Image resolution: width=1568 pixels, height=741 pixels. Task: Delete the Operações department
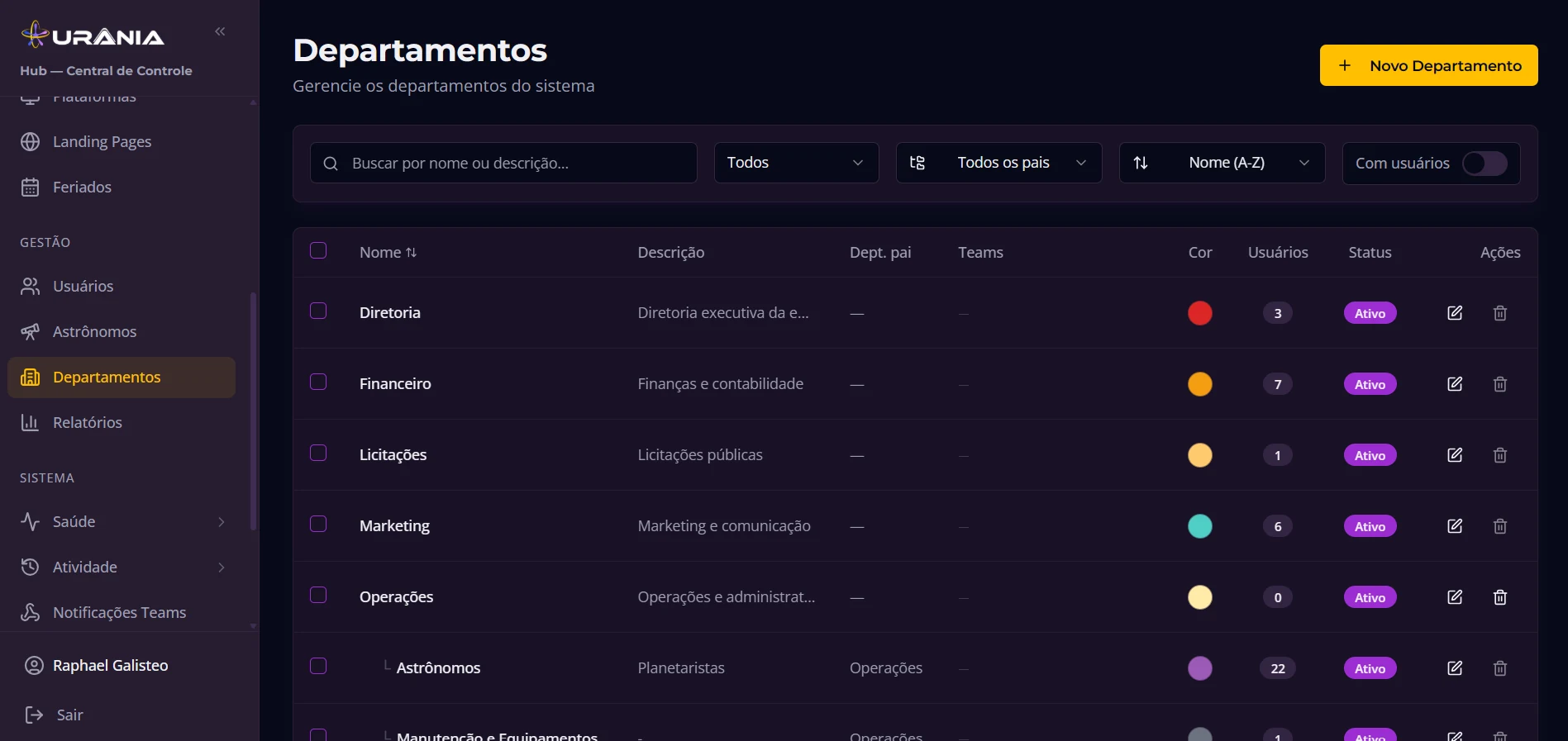point(1500,597)
